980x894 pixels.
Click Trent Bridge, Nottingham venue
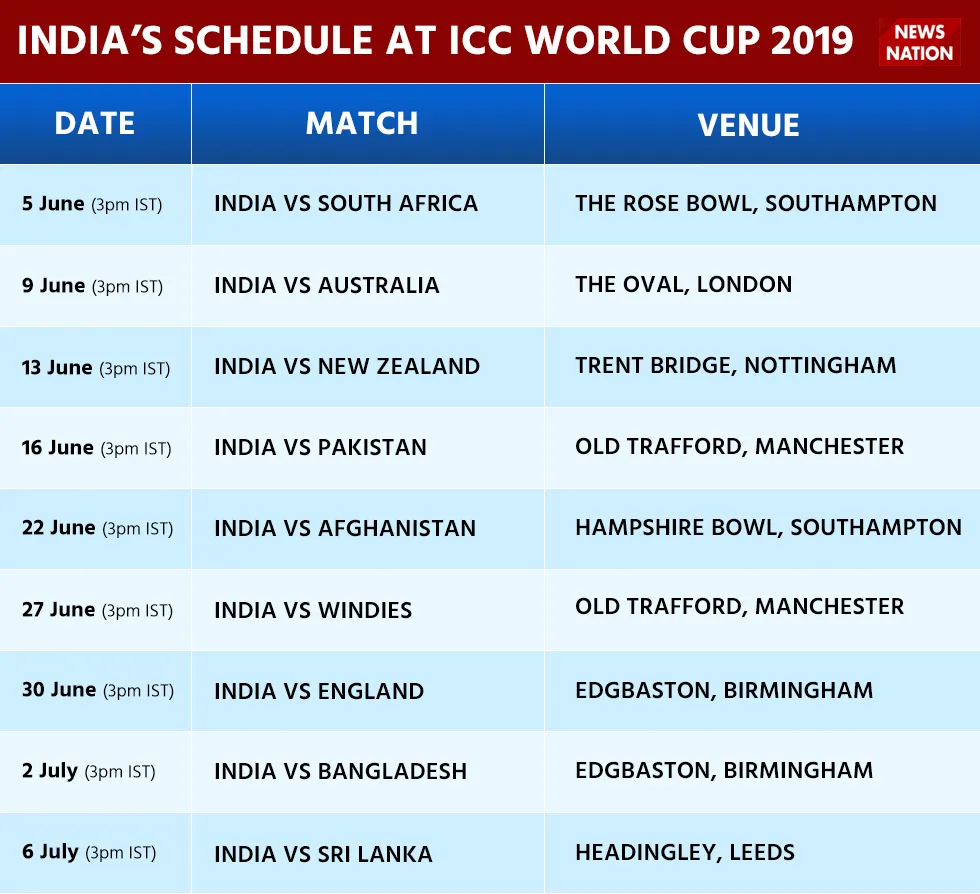[x=736, y=365]
